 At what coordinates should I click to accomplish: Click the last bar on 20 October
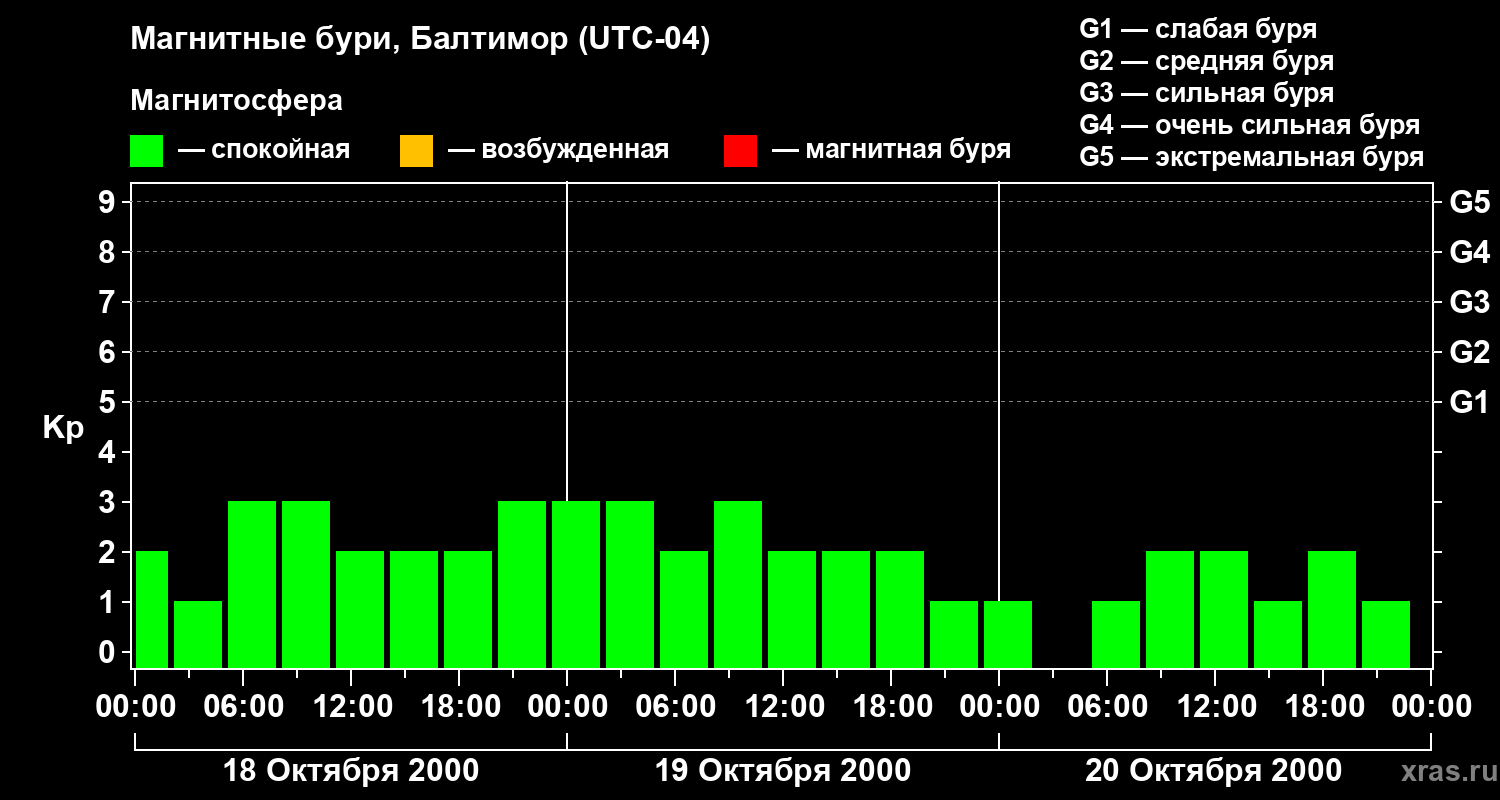pyautogui.click(x=1386, y=634)
